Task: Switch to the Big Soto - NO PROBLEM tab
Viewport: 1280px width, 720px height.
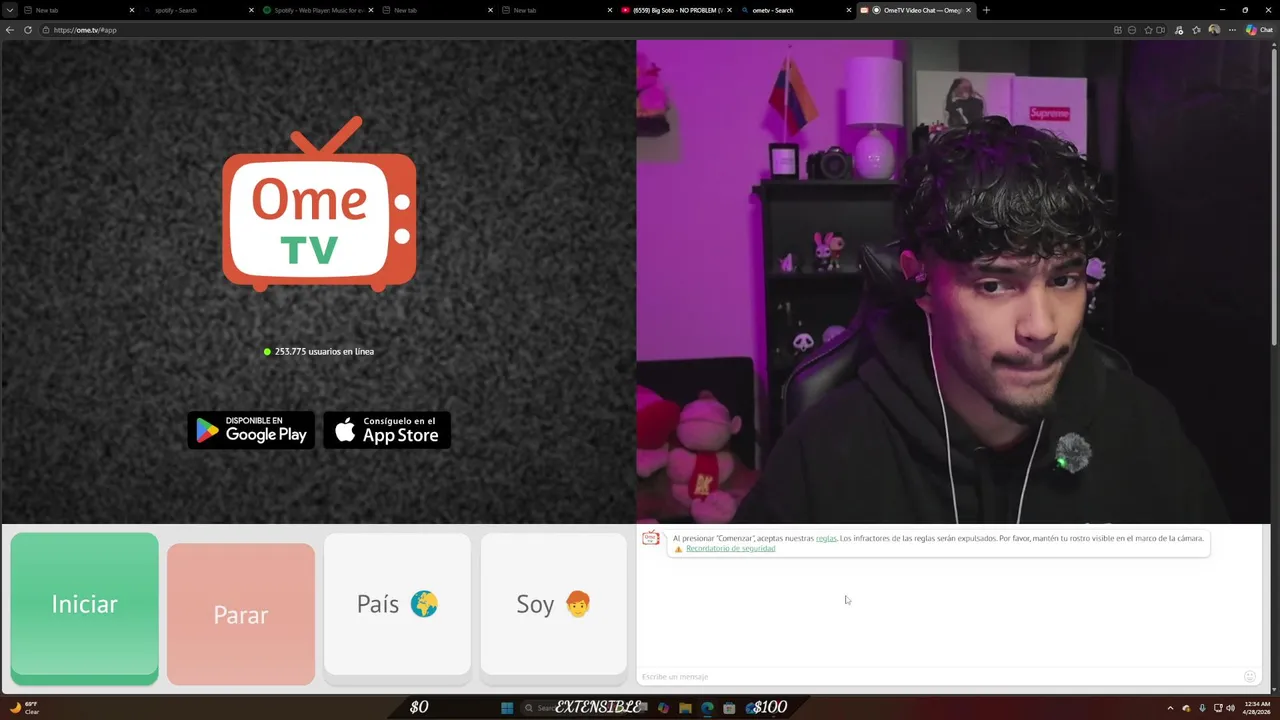Action: [x=676, y=10]
